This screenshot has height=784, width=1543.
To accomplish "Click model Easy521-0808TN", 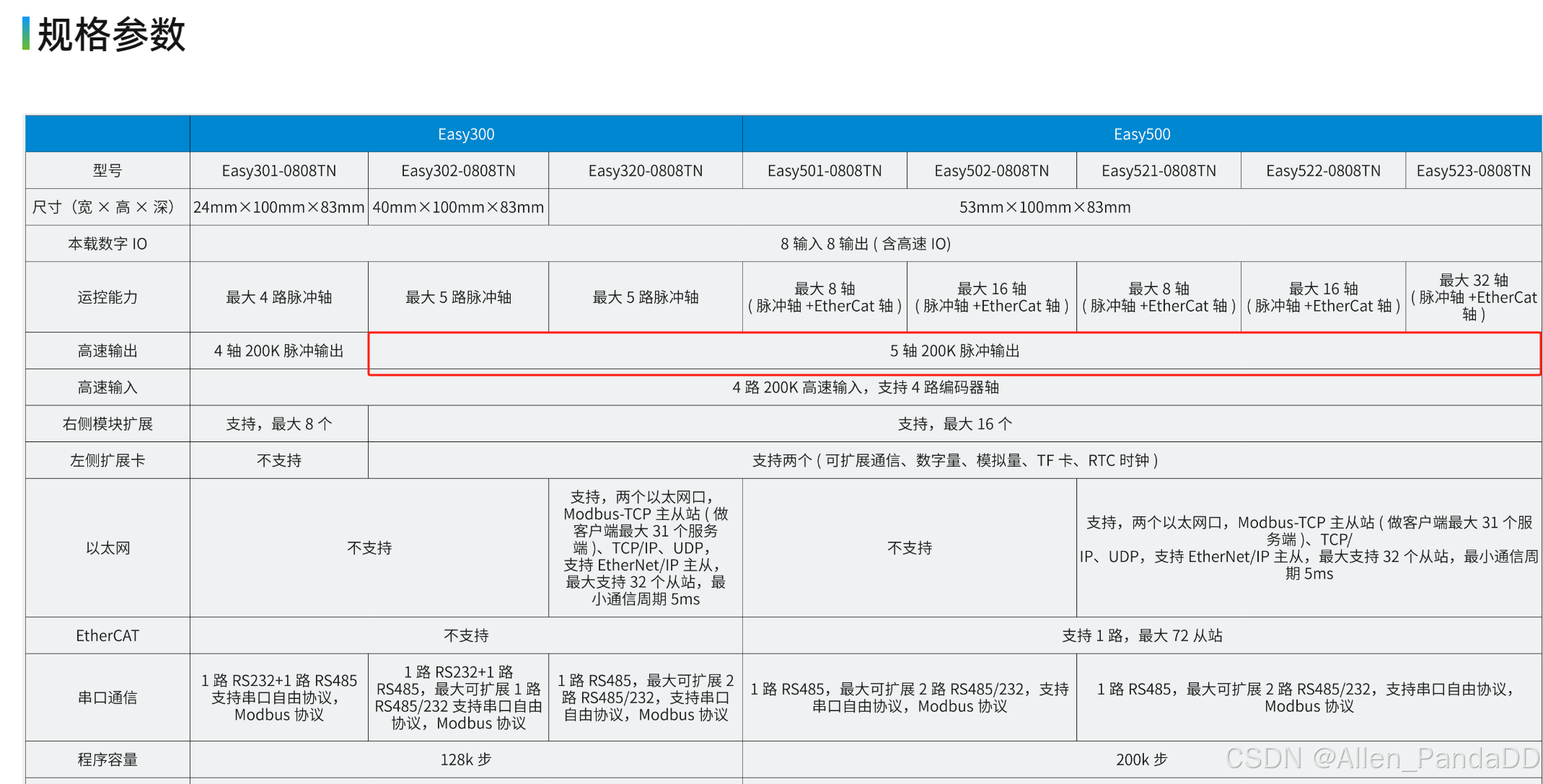I will (1159, 171).
